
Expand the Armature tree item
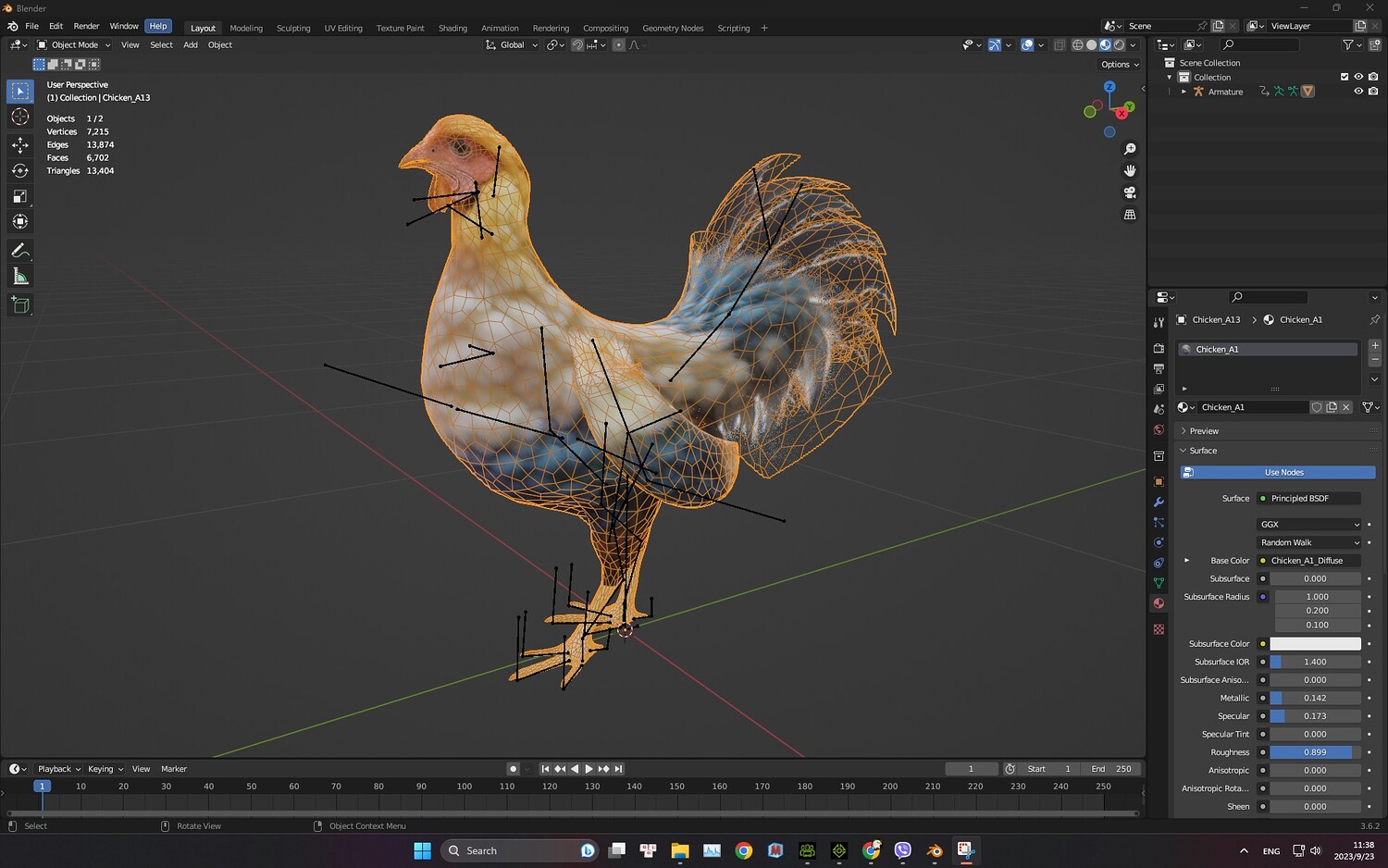pos(1184,92)
